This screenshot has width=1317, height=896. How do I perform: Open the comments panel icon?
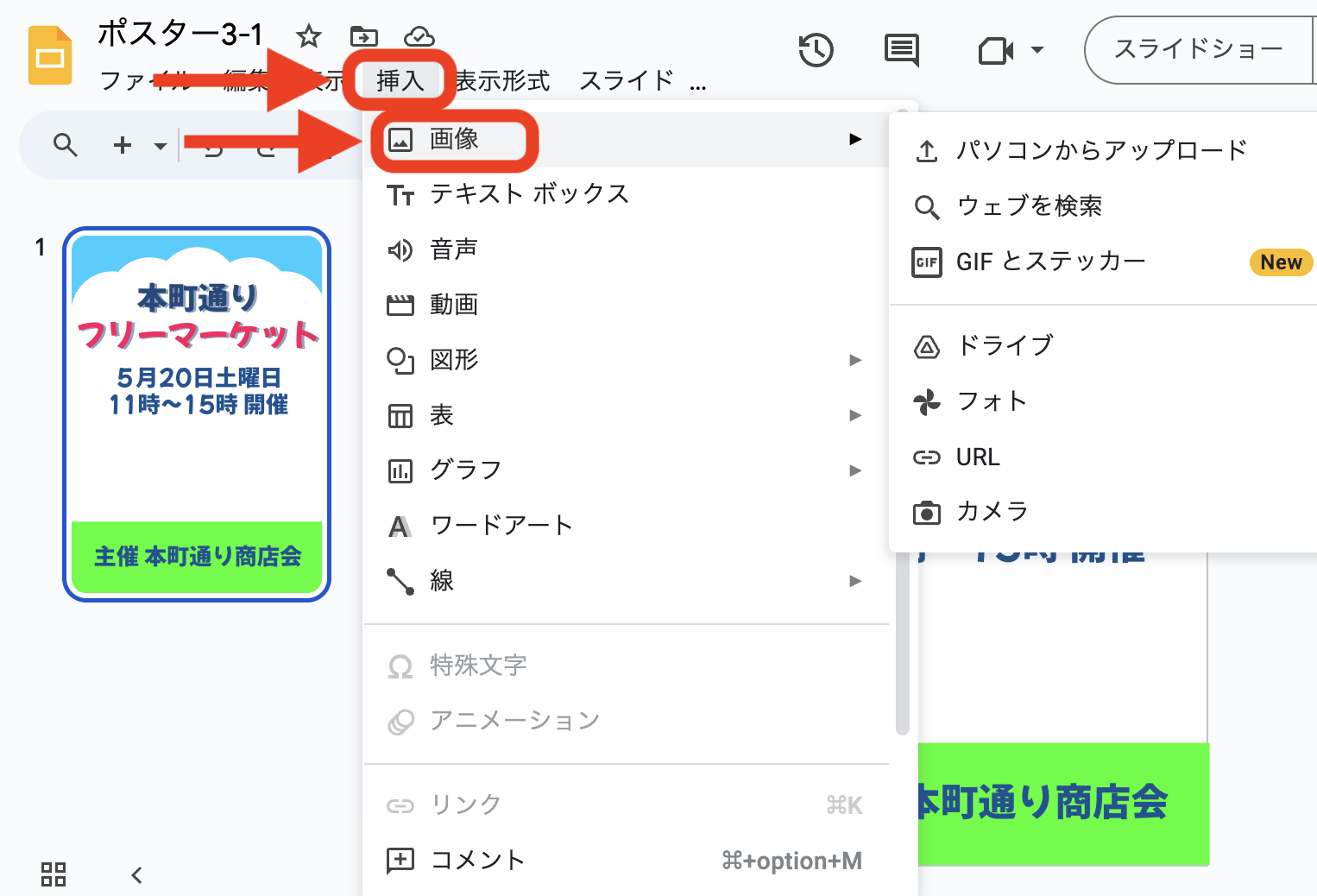902,50
